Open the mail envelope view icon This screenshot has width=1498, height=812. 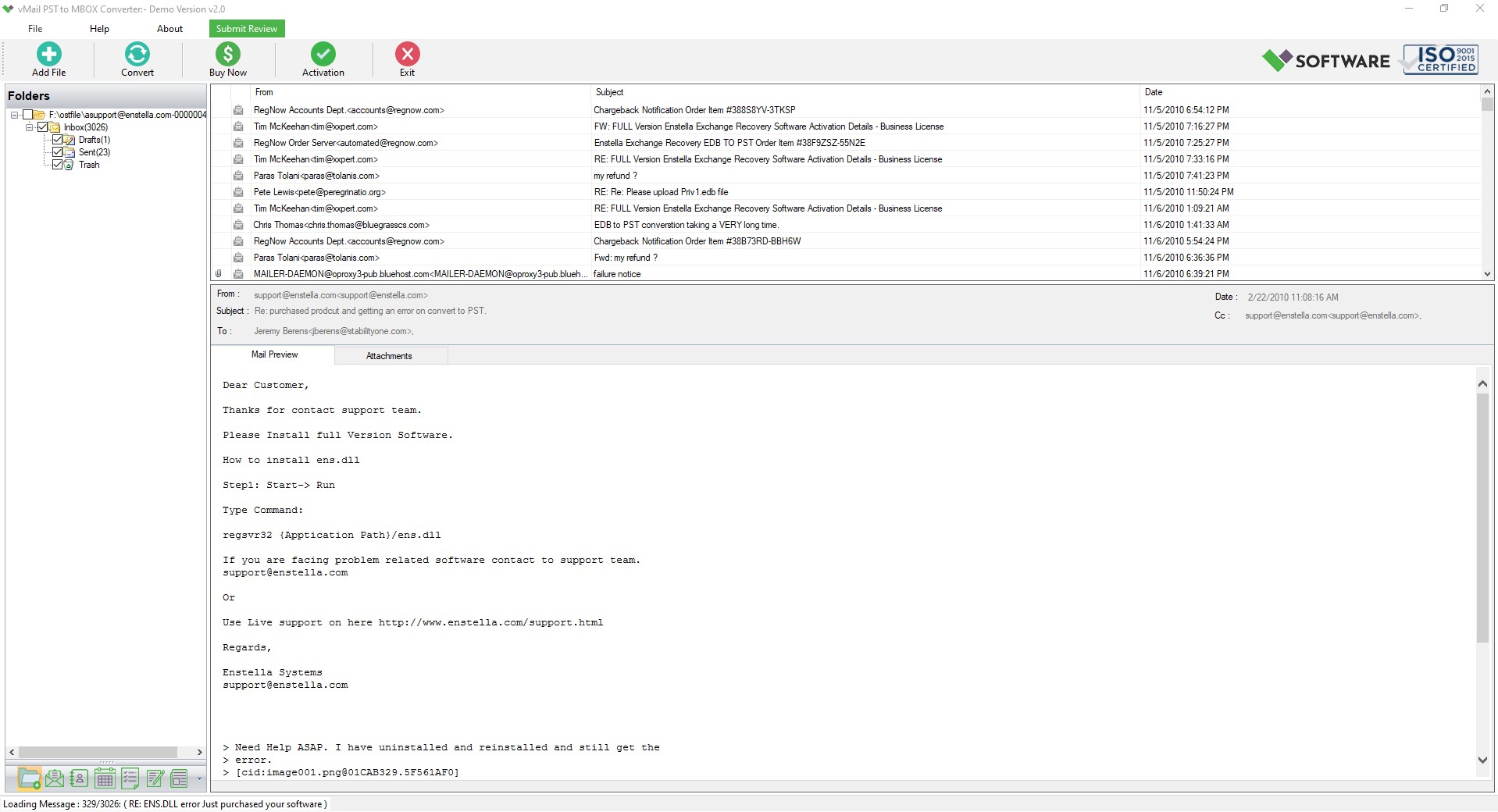point(55,778)
